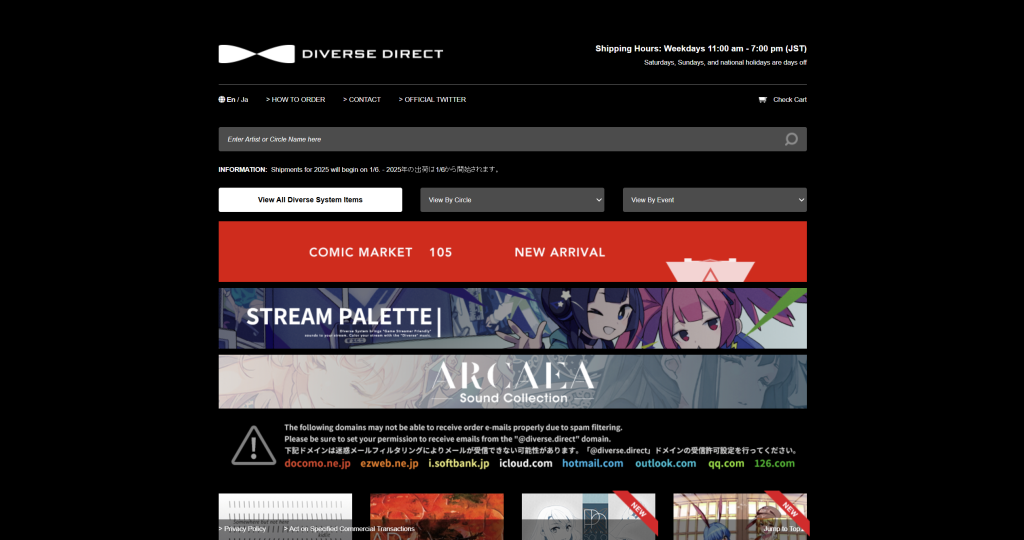Viewport: 1024px width, 540px height.
Task: Click the Shipping Hours header text
Action: tap(701, 49)
